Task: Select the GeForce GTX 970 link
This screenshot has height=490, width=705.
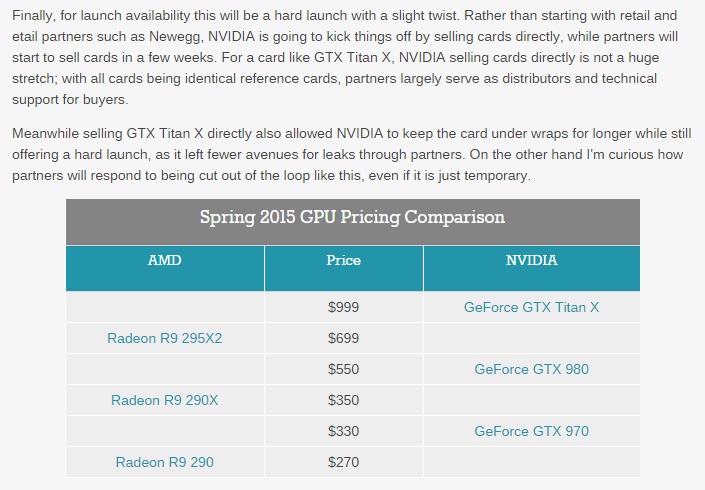Action: tap(531, 432)
